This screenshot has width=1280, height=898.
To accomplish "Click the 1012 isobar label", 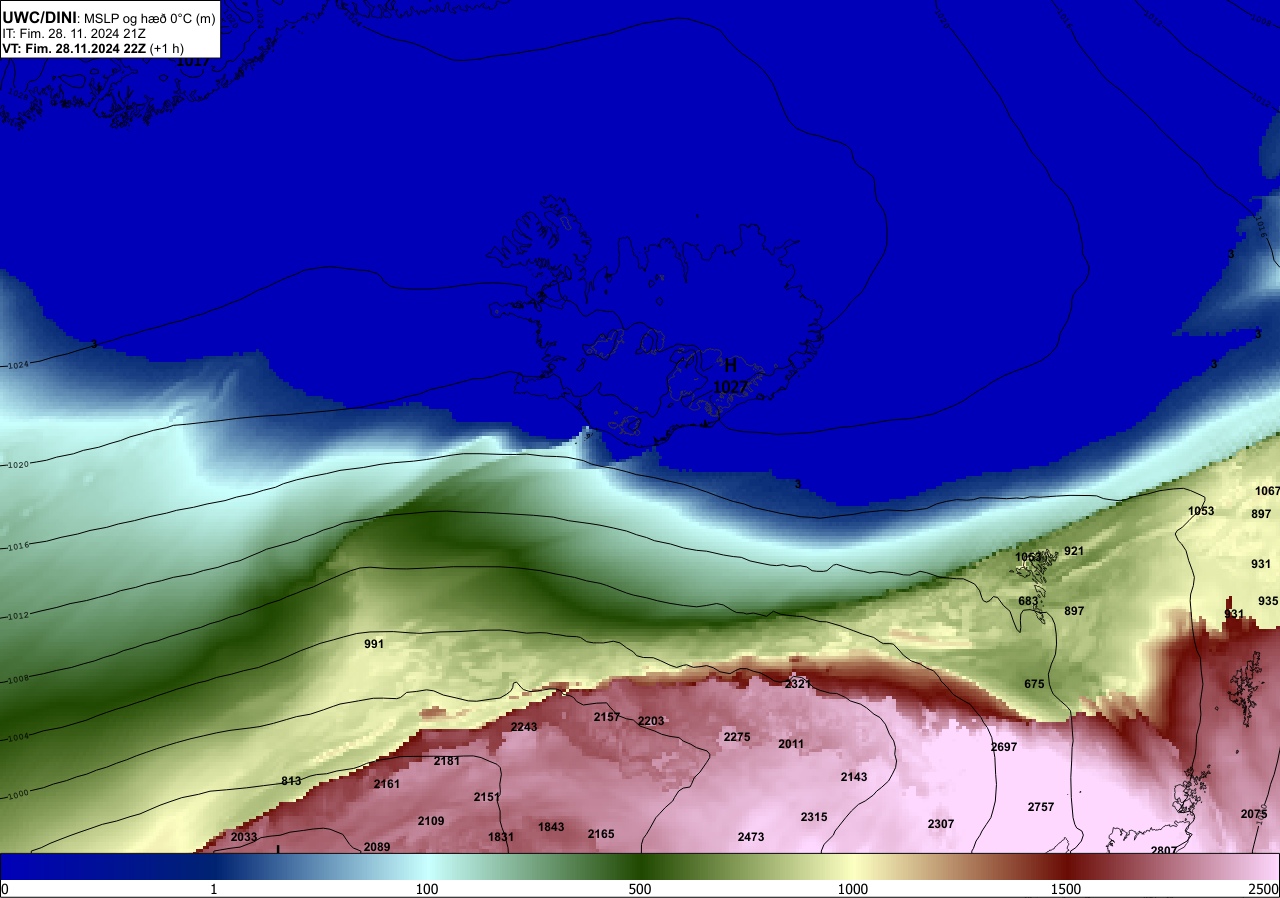I will click(x=19, y=615).
